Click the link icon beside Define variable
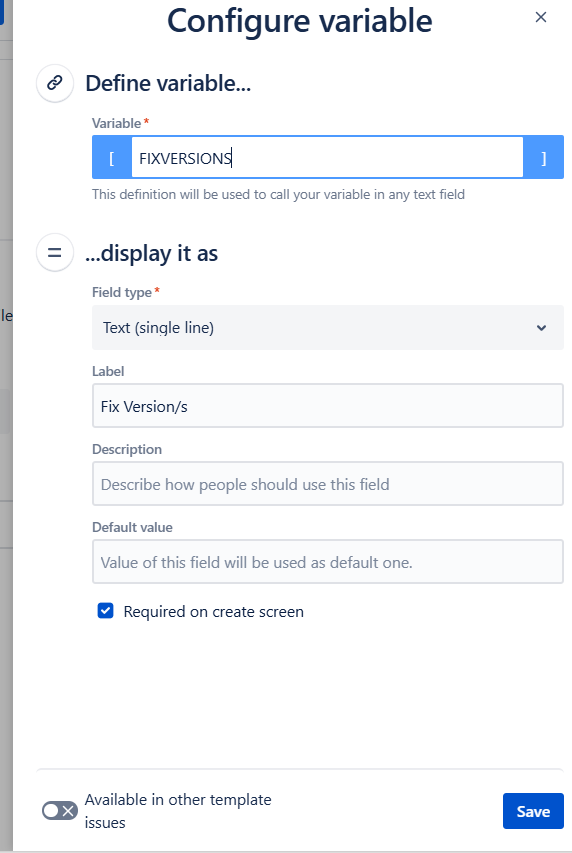This screenshot has width=572, height=853. pyautogui.click(x=54, y=83)
